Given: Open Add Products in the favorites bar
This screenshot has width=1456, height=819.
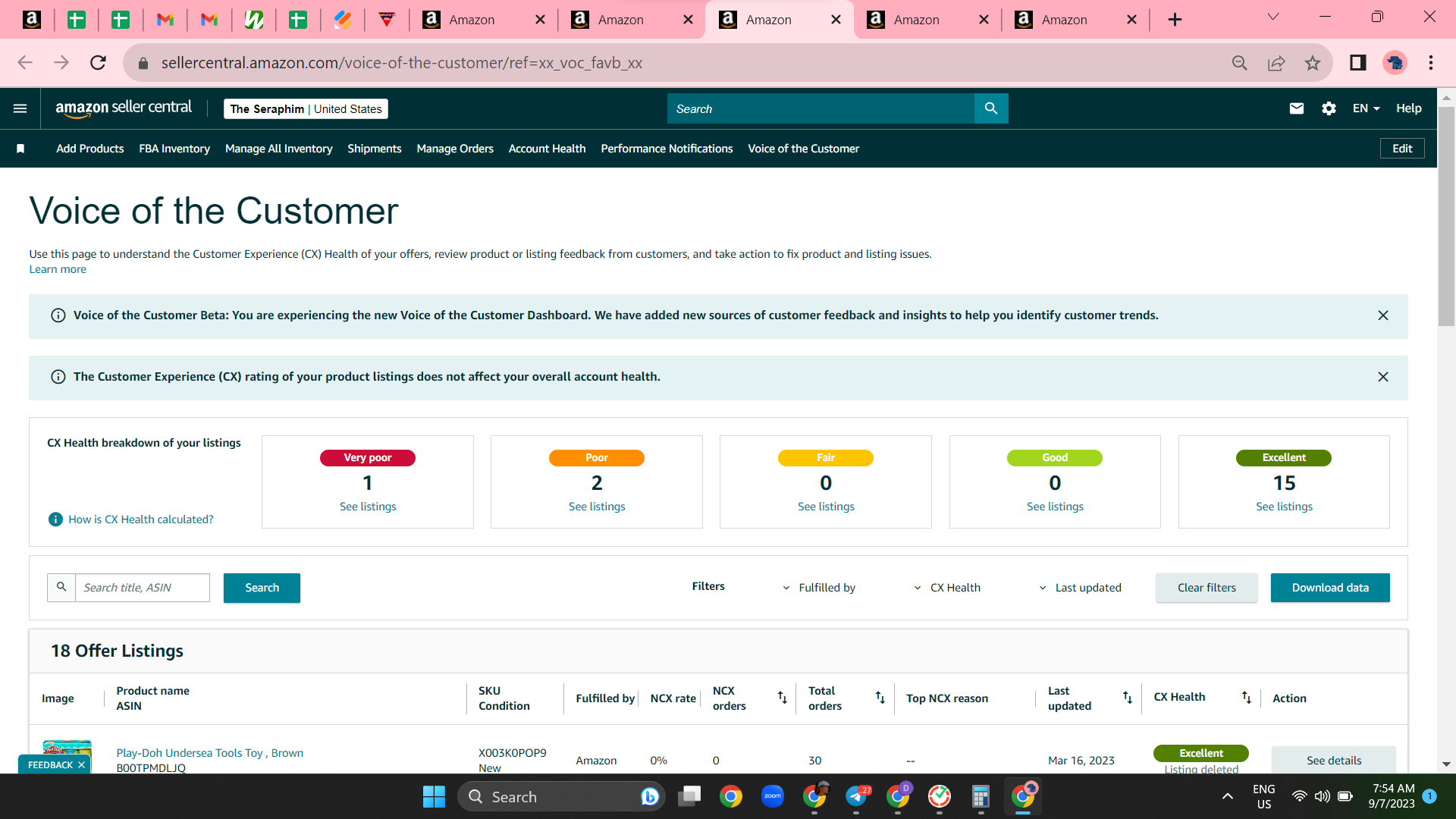Looking at the screenshot, I should tap(89, 149).
